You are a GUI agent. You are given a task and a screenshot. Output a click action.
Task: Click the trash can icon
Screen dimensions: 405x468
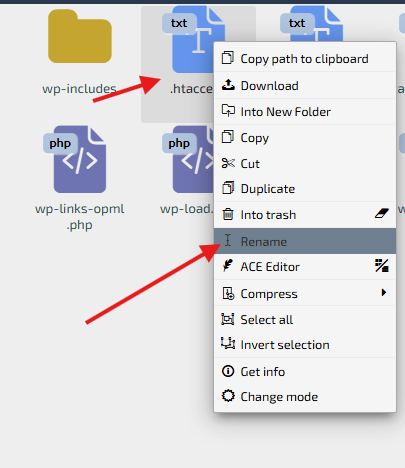pos(228,214)
